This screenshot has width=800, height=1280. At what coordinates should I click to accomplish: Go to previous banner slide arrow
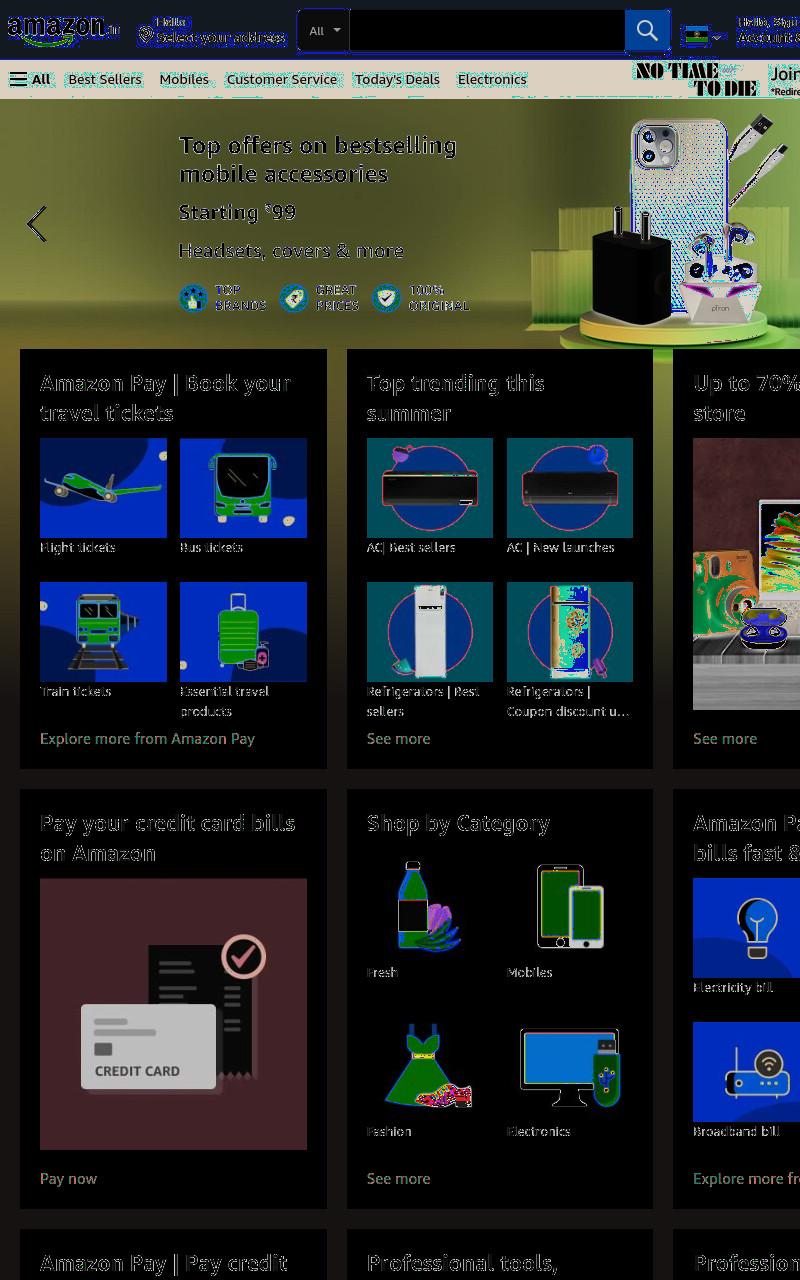37,224
